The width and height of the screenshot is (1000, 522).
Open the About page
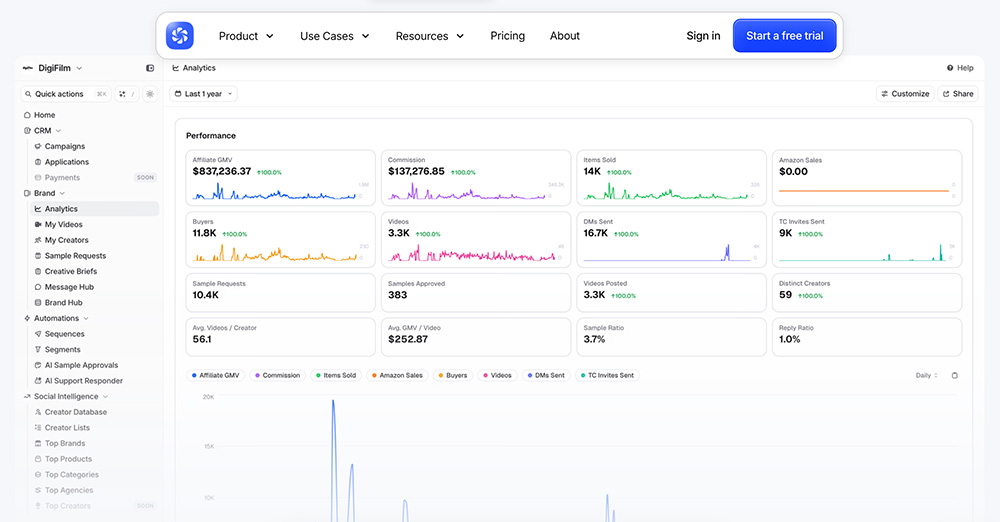point(565,36)
